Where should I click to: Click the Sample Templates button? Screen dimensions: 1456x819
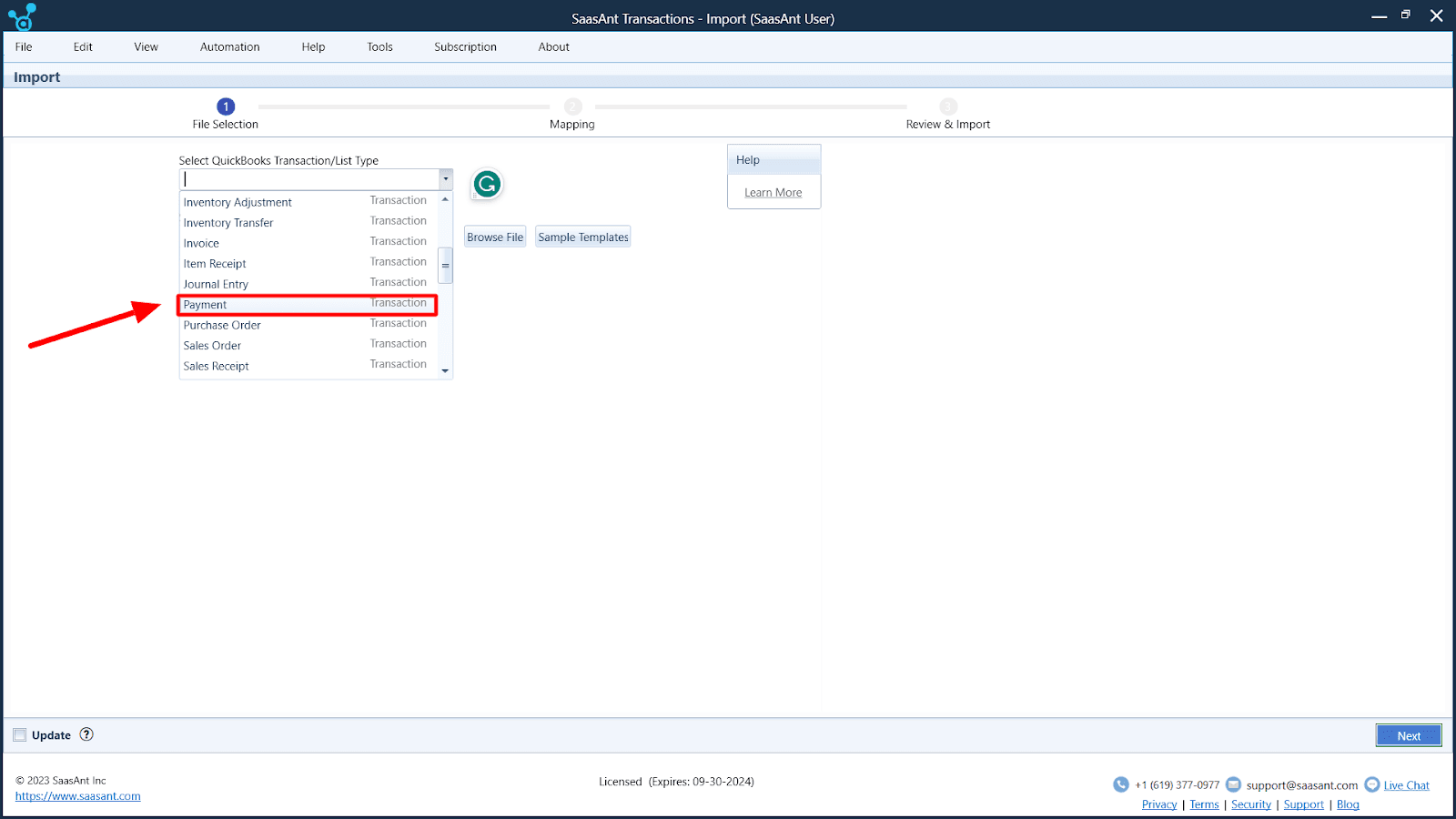tap(583, 237)
